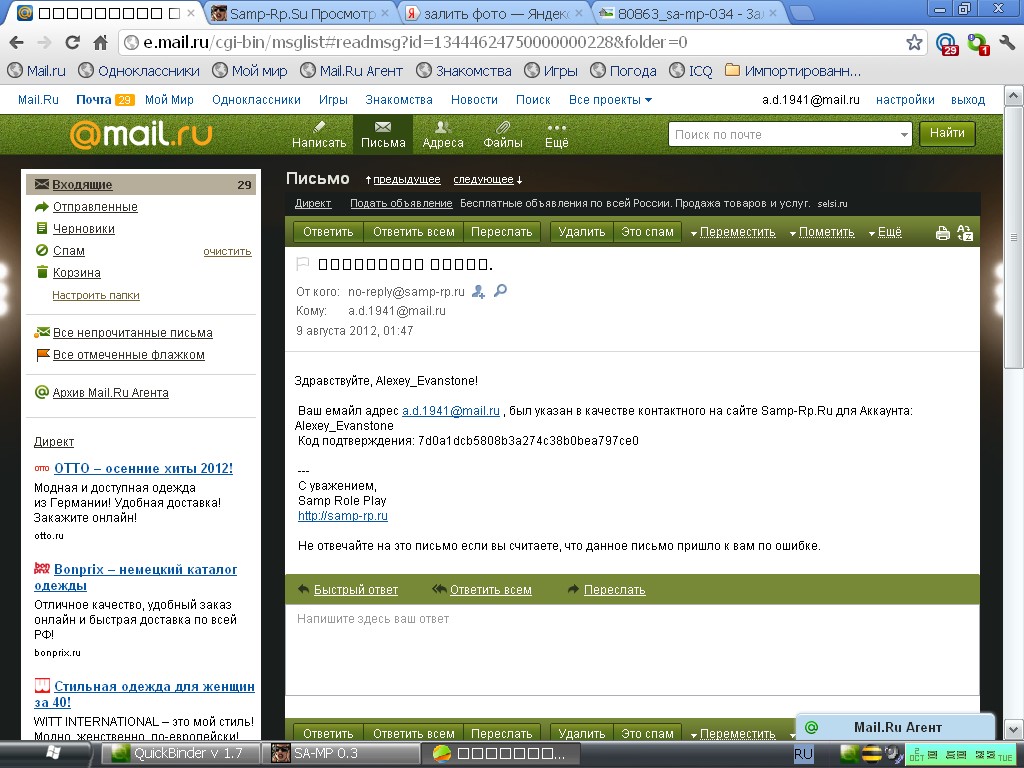Click очистить next to Спам
The width and height of the screenshot is (1024, 768).
(227, 251)
